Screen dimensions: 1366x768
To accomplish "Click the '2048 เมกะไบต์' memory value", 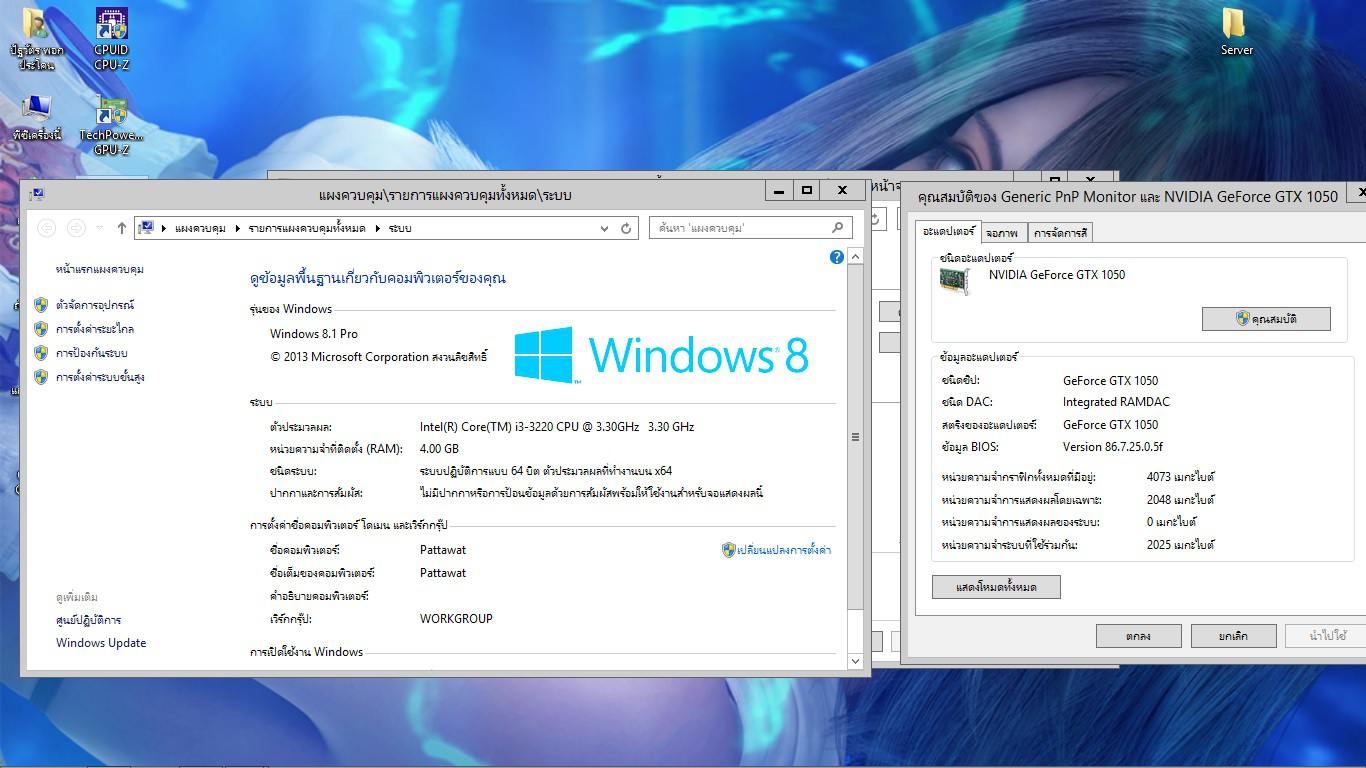I will coord(1181,499).
